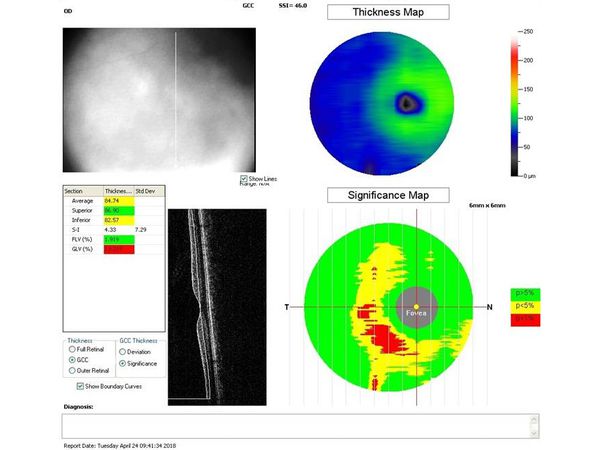This screenshot has width=600, height=450.
Task: Switch GCC Thickness to Deviation
Action: (126, 352)
